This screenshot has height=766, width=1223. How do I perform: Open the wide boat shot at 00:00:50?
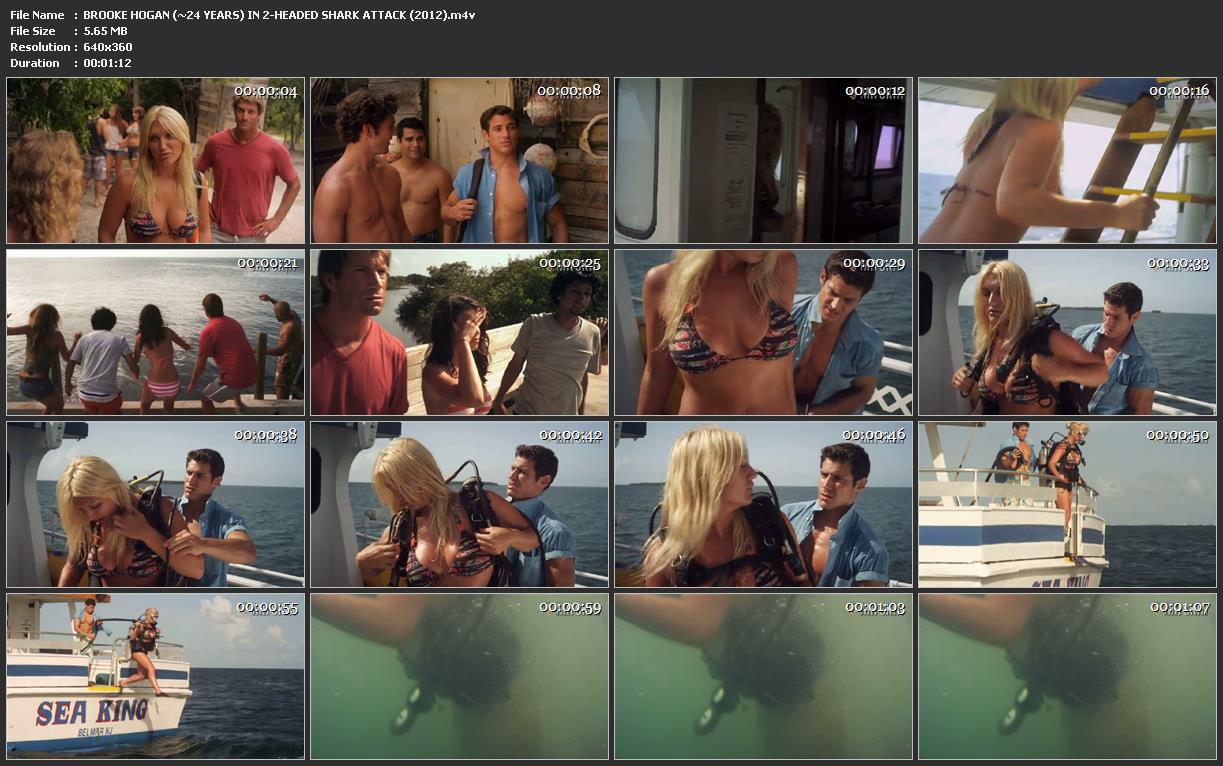1067,504
